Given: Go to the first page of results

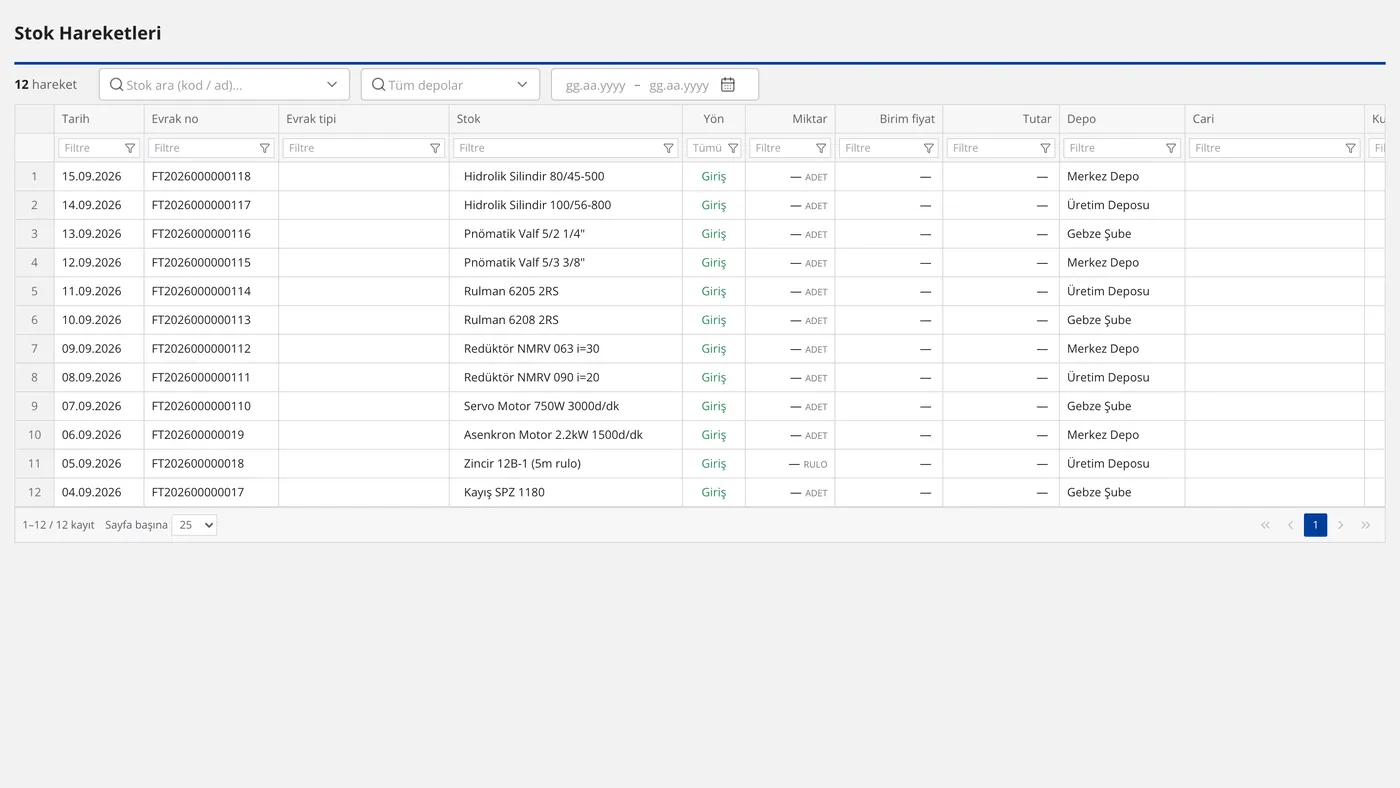Looking at the screenshot, I should coord(1265,525).
